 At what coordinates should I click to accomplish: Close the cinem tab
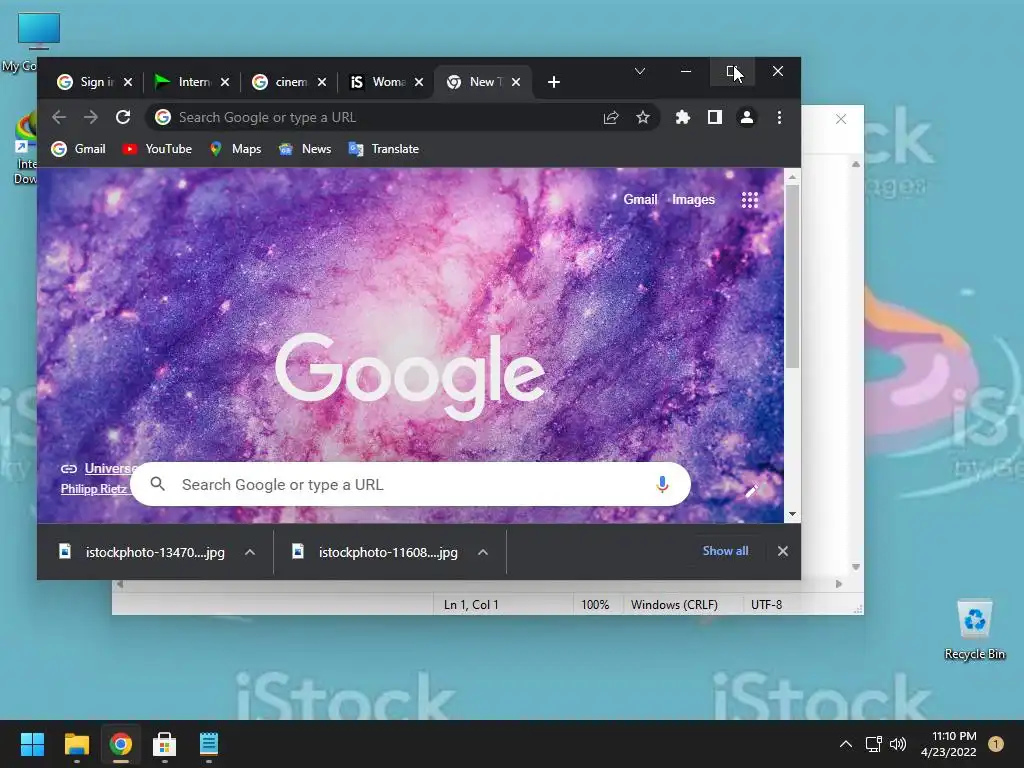point(322,82)
